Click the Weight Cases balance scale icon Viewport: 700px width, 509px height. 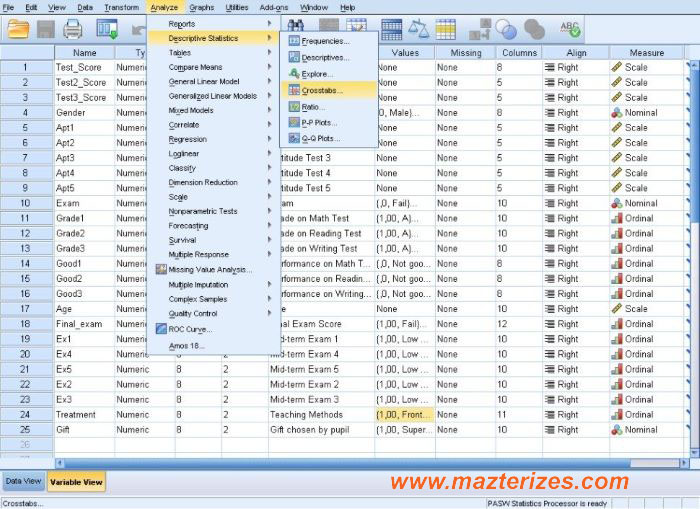coord(419,29)
